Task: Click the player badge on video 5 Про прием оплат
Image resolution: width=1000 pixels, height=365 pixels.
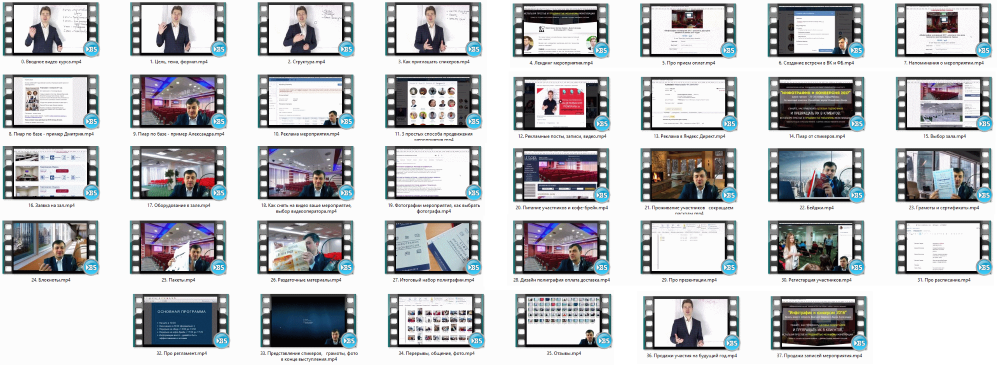Action: 728,48
